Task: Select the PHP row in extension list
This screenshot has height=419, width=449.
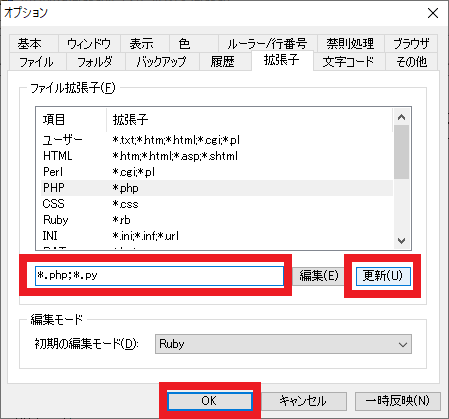Action: [x=217, y=188]
